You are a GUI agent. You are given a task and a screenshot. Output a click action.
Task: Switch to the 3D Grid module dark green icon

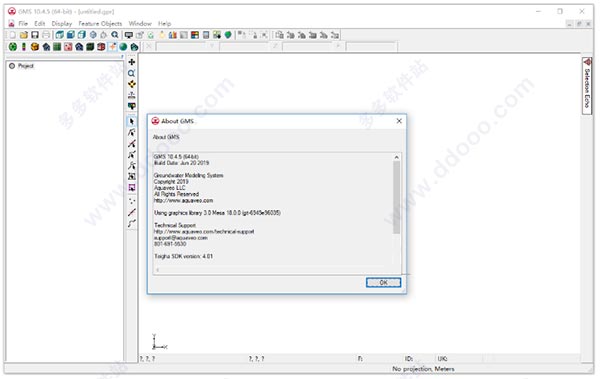[x=90, y=47]
